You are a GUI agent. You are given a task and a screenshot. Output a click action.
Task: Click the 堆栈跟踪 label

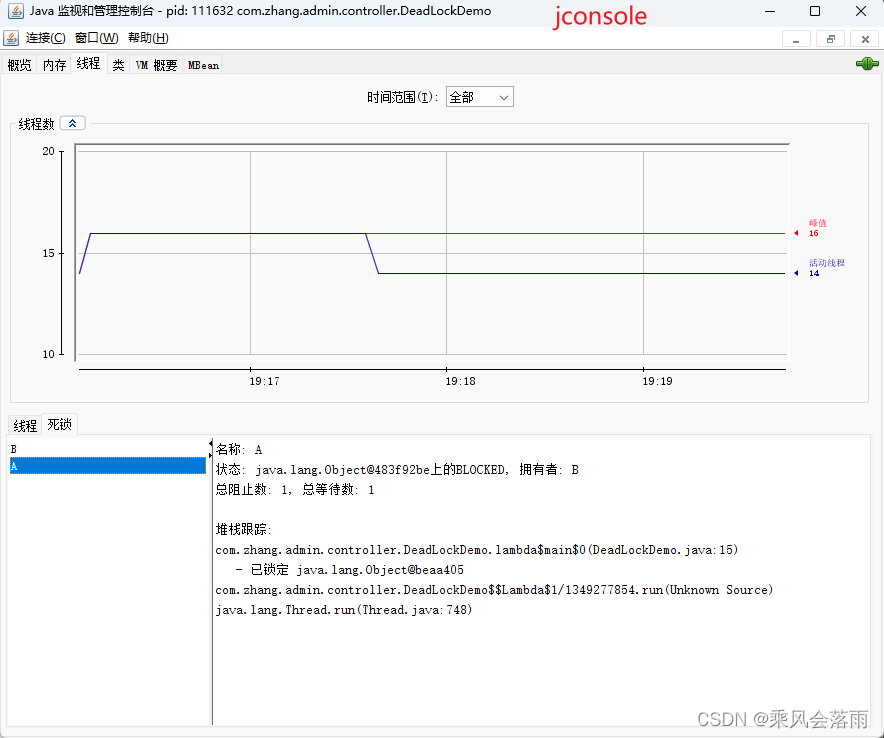pos(244,529)
